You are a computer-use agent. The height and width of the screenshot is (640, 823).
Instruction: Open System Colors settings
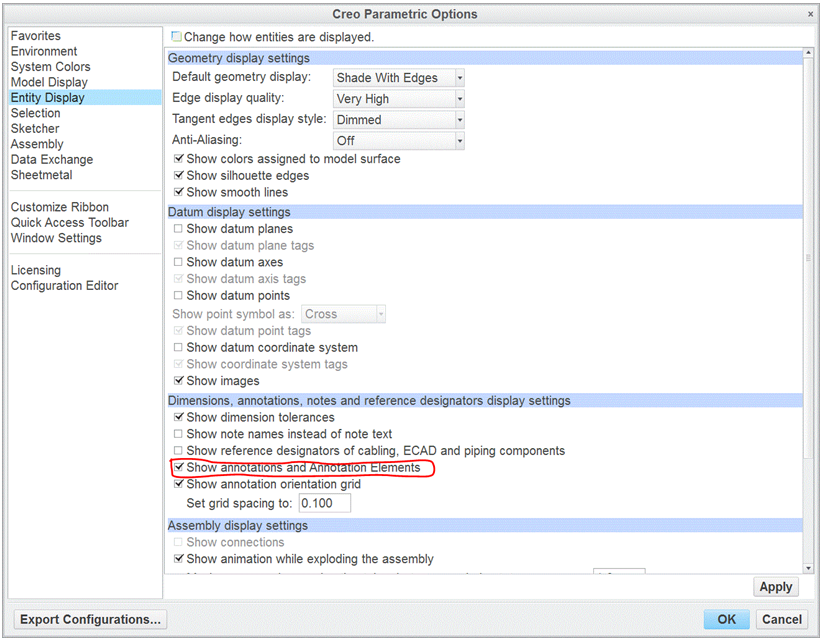50,67
